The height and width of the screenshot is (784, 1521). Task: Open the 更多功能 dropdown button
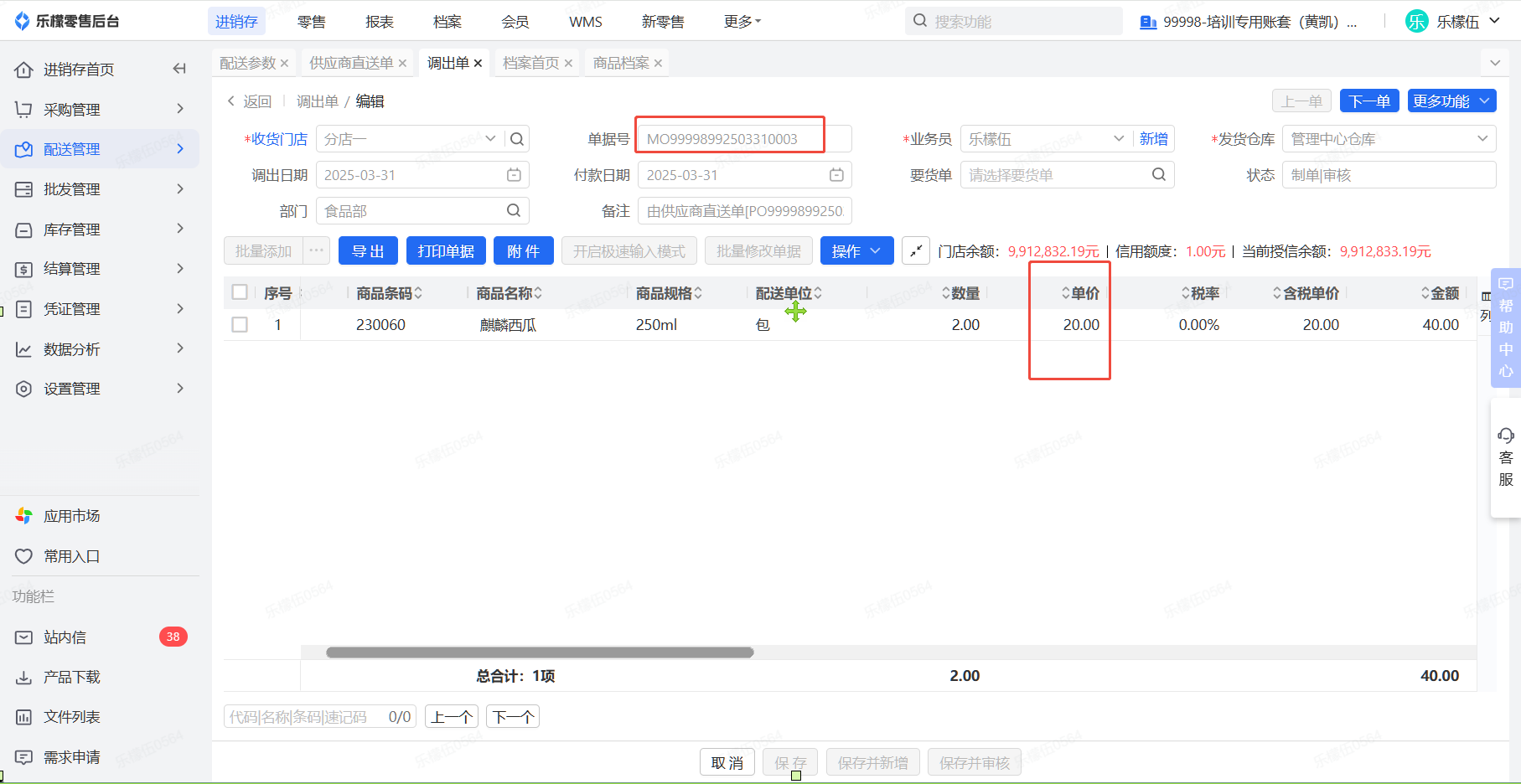[x=1451, y=101]
